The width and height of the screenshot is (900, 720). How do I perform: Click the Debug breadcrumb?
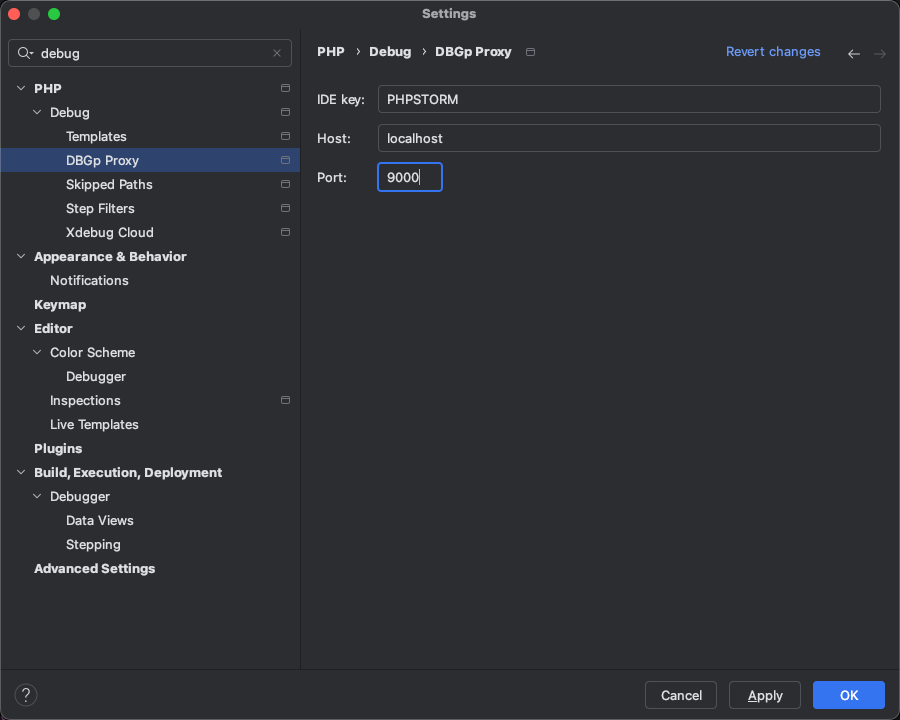tap(390, 52)
